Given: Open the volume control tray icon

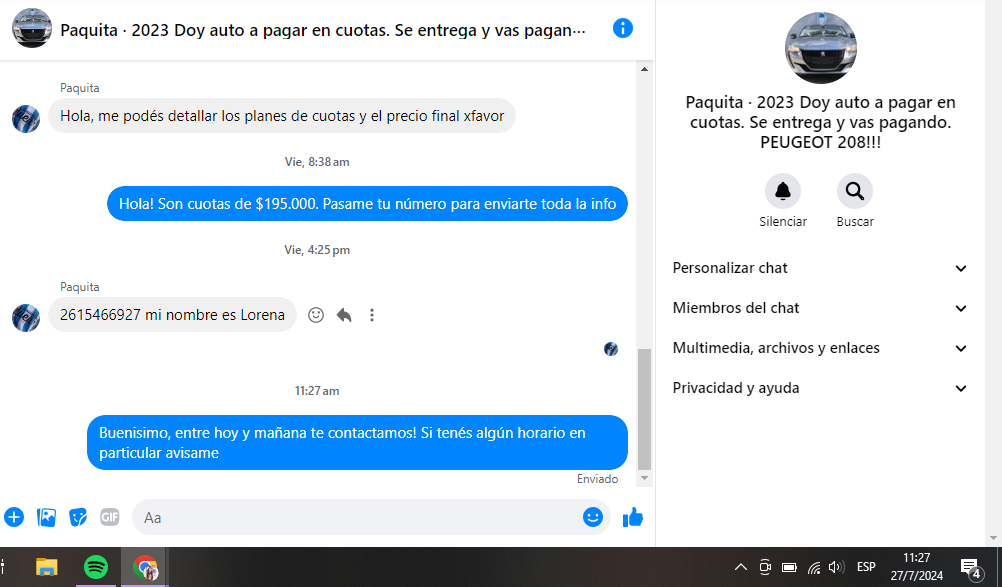Looking at the screenshot, I should tap(836, 567).
